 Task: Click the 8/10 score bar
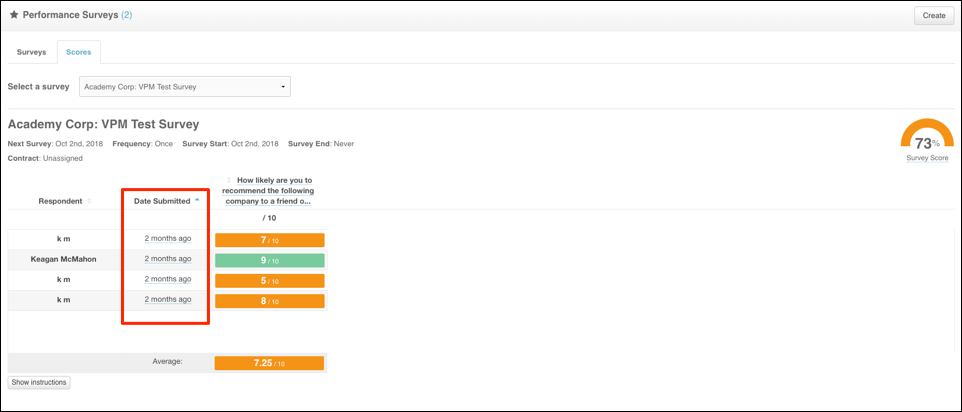pyautogui.click(x=269, y=300)
